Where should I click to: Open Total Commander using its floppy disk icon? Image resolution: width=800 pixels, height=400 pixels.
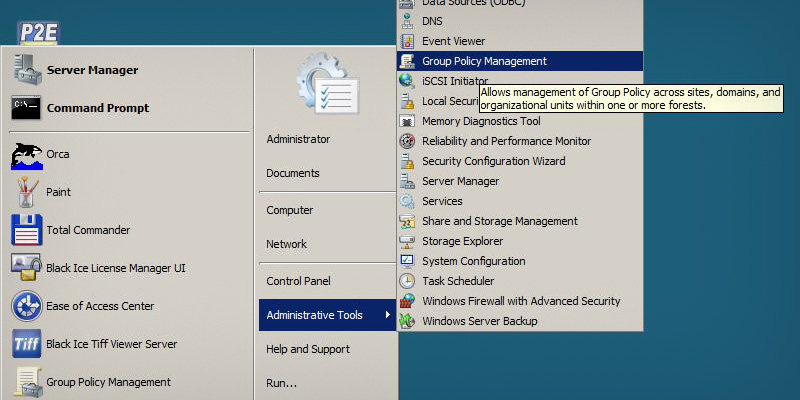coord(26,230)
